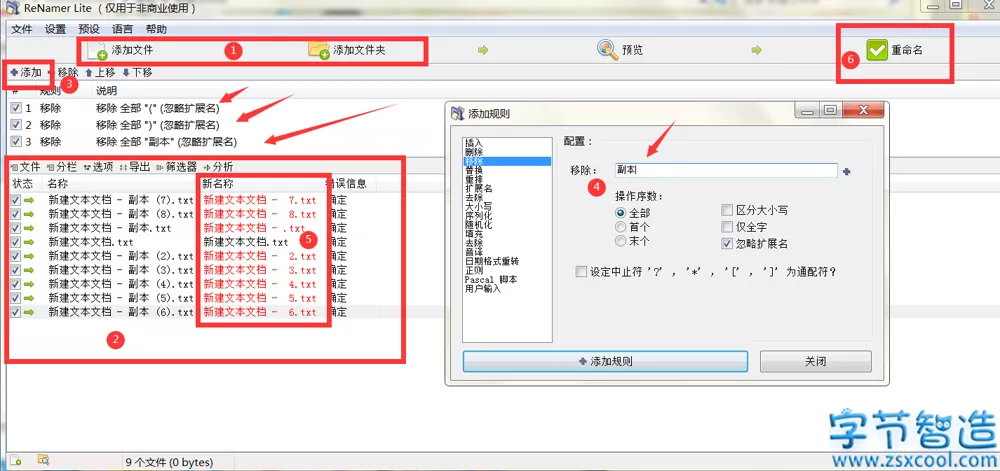This screenshot has width=1000, height=471.
Task: Select 随机化 rule type in list
Action: (508, 225)
